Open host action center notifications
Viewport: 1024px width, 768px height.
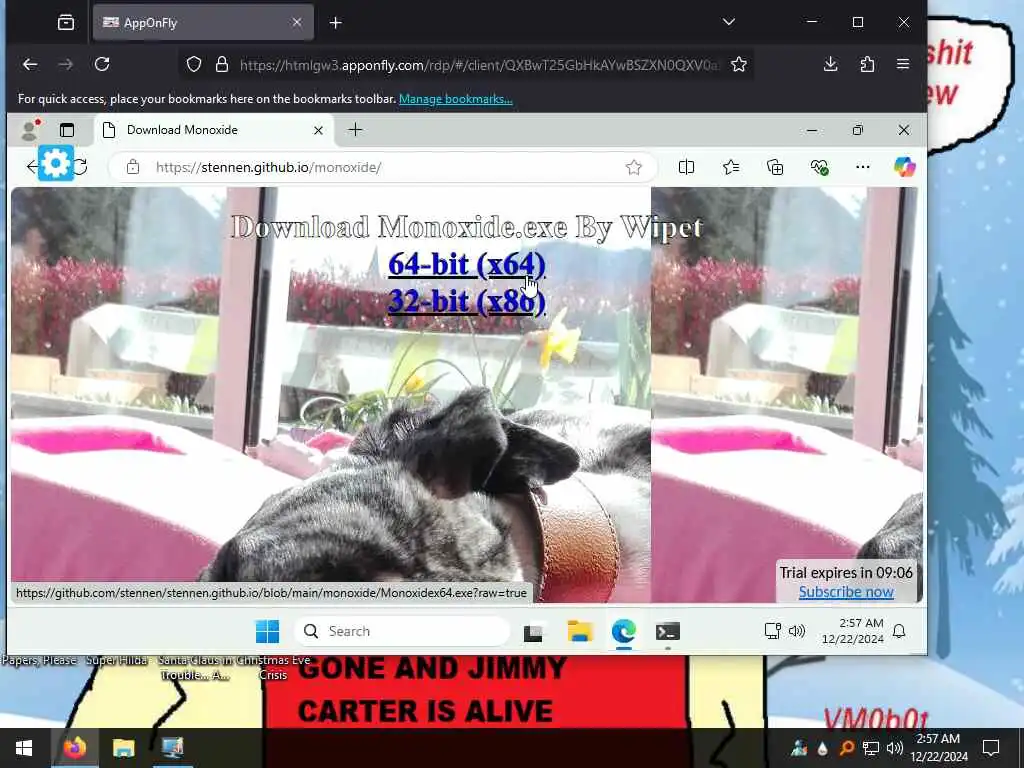click(991, 748)
